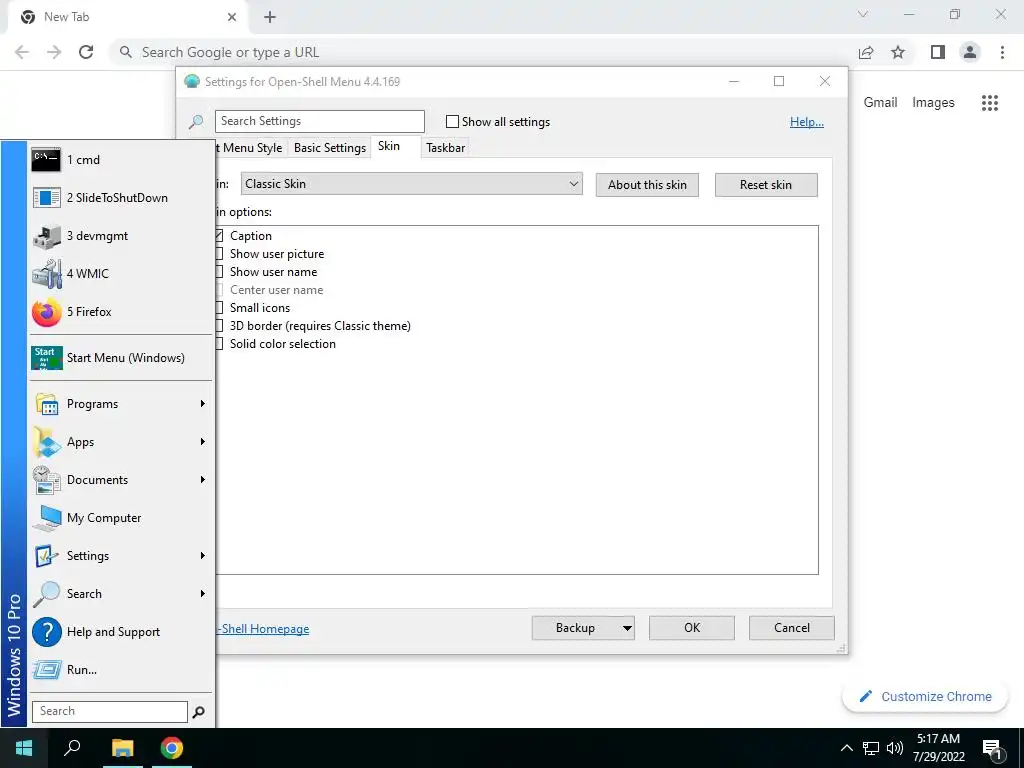Enable Show user picture option

(x=219, y=253)
